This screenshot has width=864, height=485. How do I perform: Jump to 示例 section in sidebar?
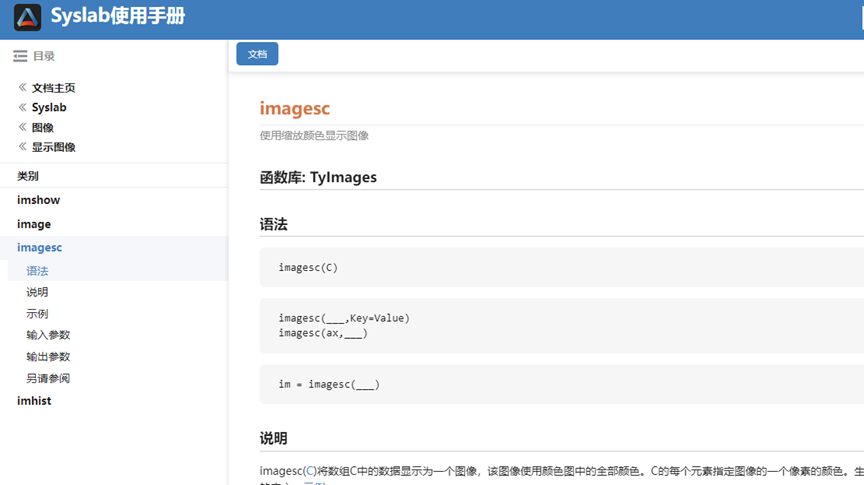point(37,314)
